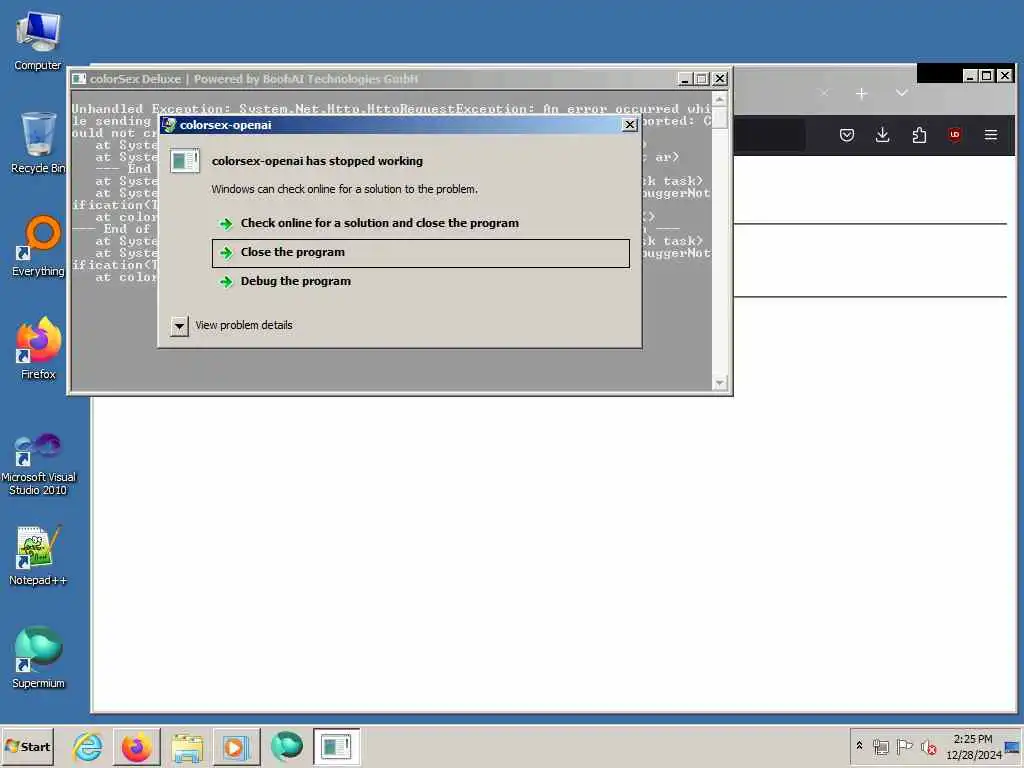Screen dimensions: 1024x768
Task: Open the Firefox extensions puzzle icon
Action: 919,135
